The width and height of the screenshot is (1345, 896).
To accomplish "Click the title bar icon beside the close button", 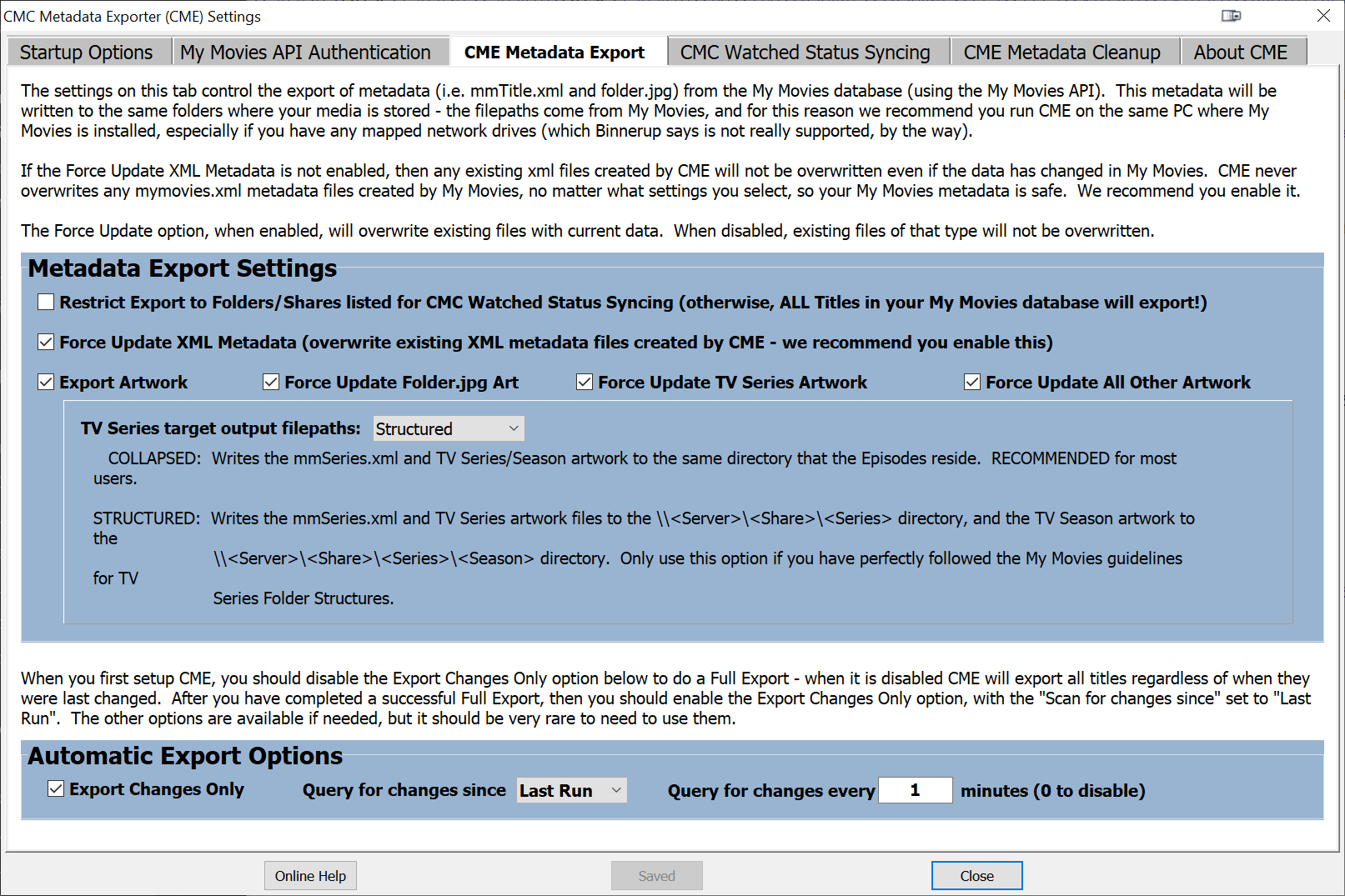I will click(1232, 16).
